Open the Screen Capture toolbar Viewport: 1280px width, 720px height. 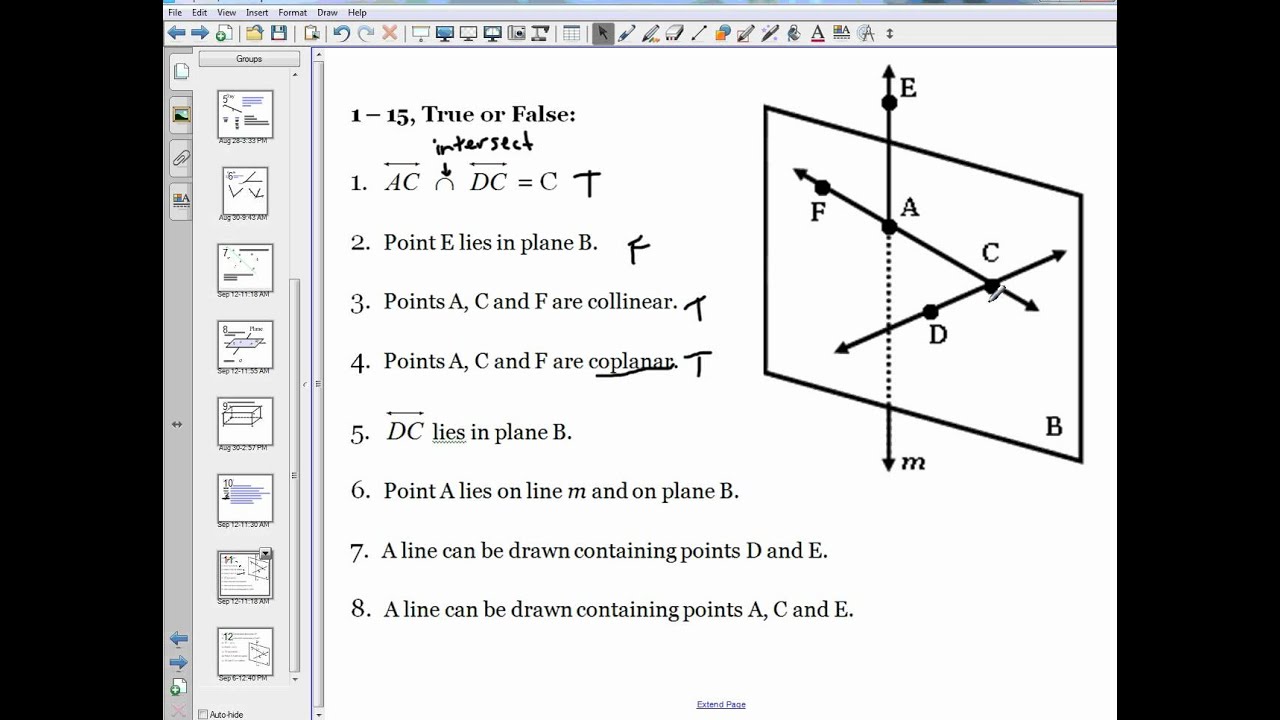516,33
